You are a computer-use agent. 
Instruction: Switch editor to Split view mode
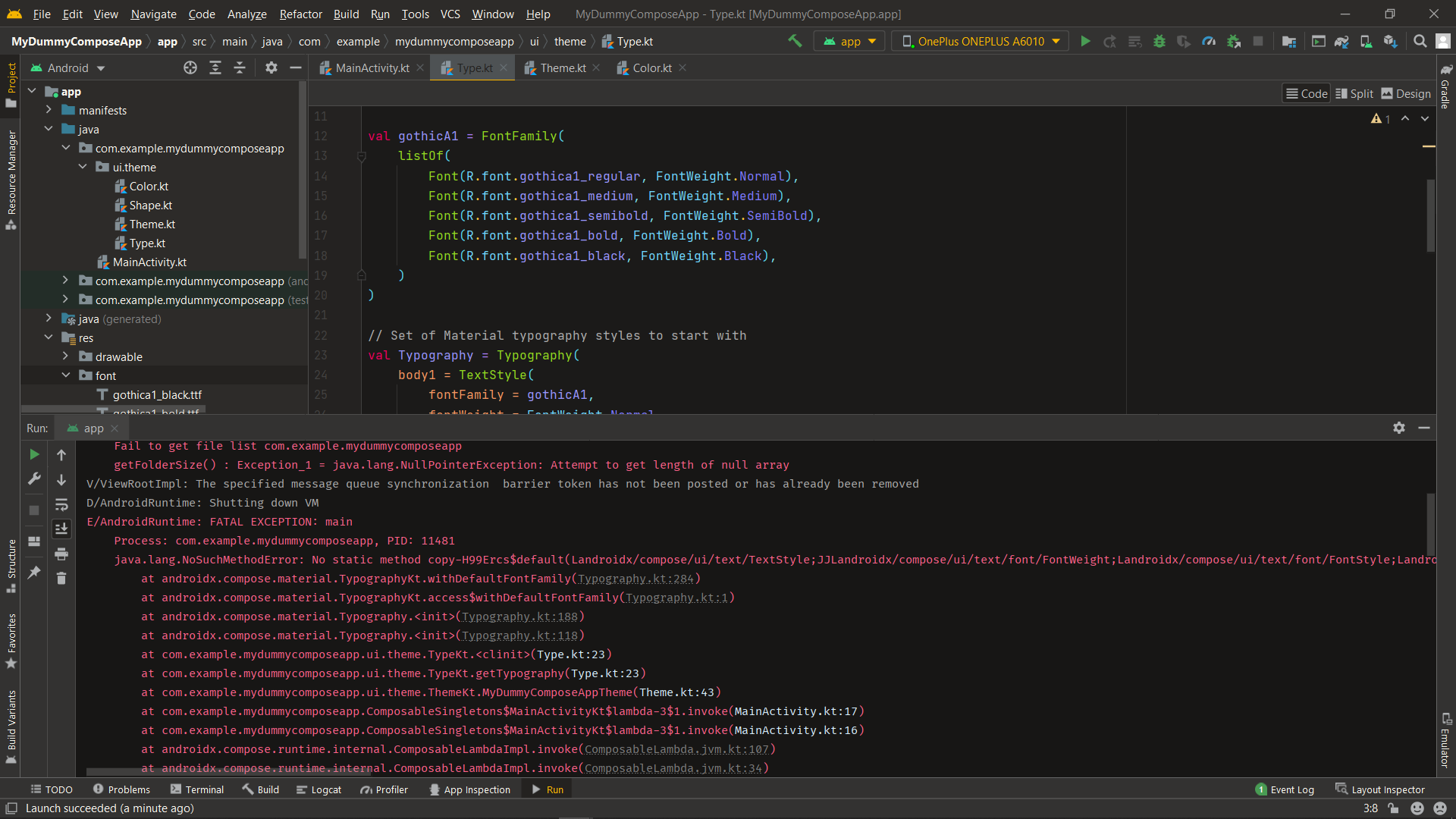pyautogui.click(x=1354, y=93)
